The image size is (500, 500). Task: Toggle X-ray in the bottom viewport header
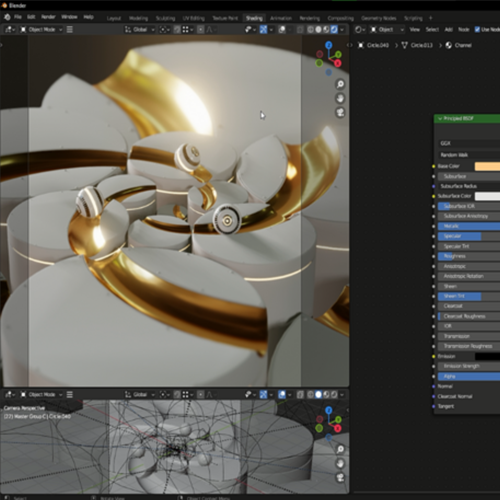coord(300,395)
